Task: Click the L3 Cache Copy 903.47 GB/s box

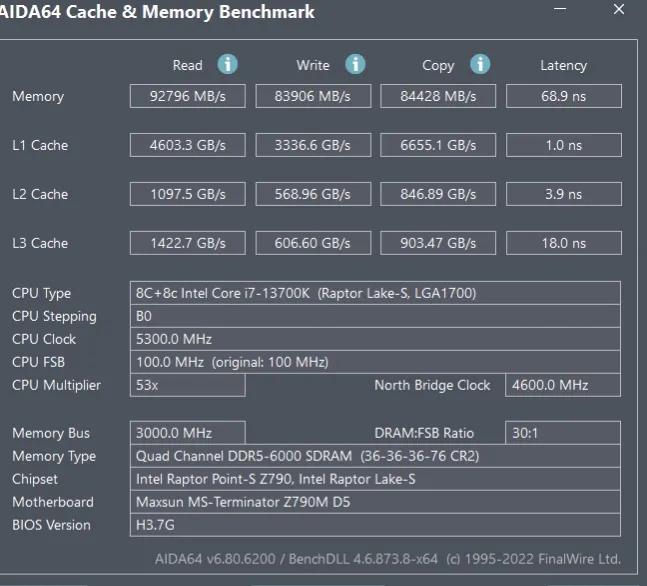Action: click(x=438, y=243)
